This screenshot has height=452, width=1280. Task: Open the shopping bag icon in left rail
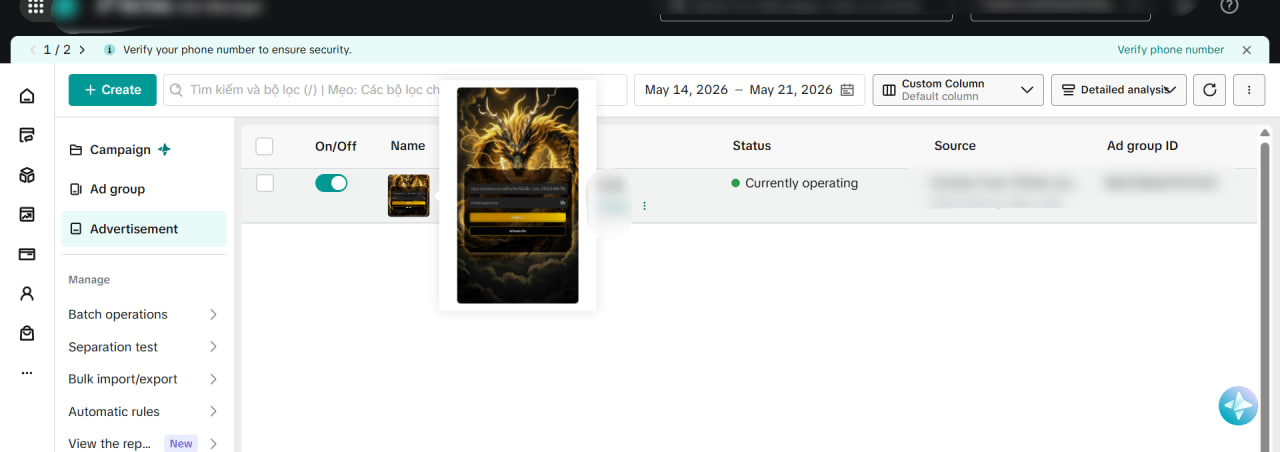coord(27,333)
